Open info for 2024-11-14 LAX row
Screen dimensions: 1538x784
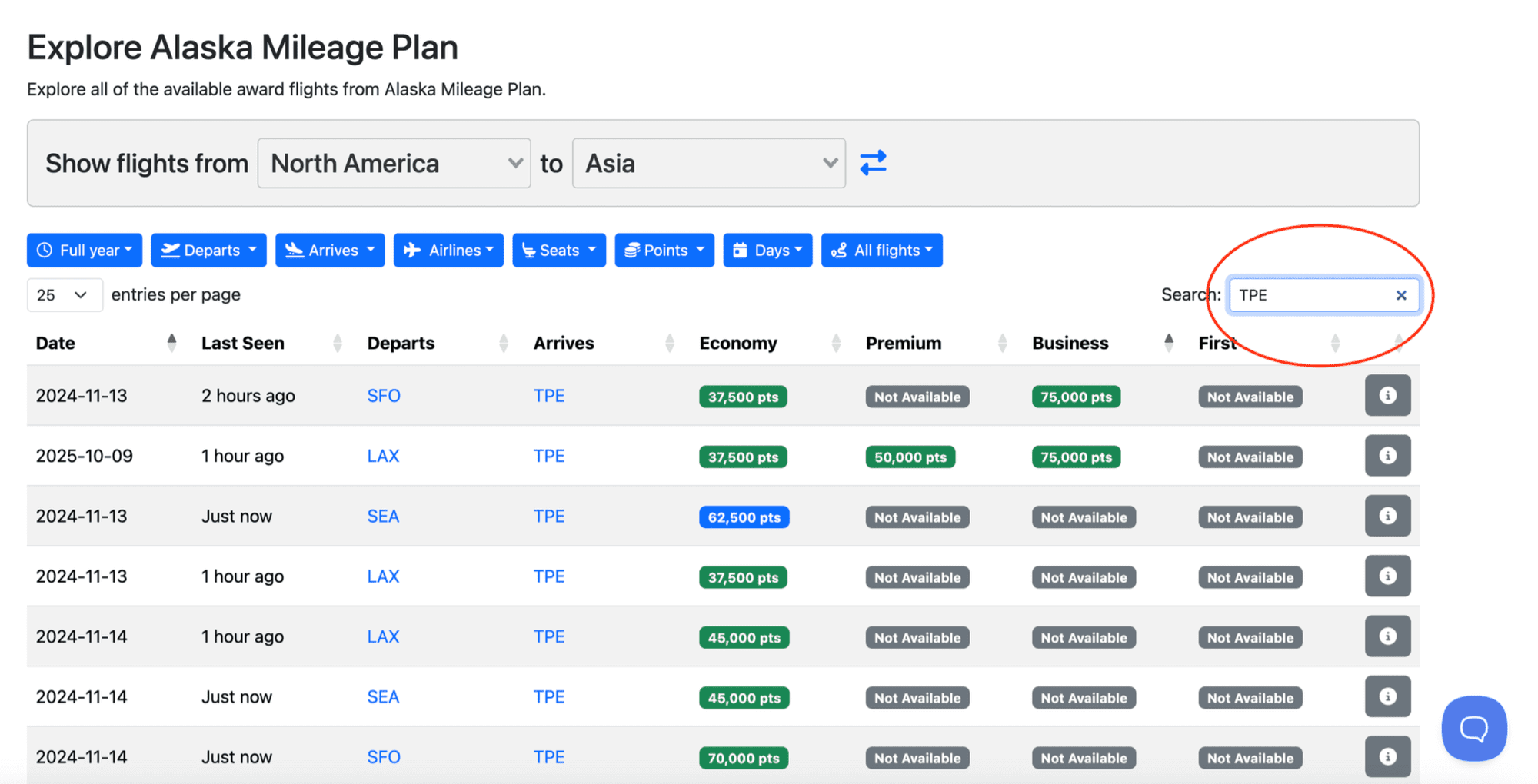click(1387, 636)
